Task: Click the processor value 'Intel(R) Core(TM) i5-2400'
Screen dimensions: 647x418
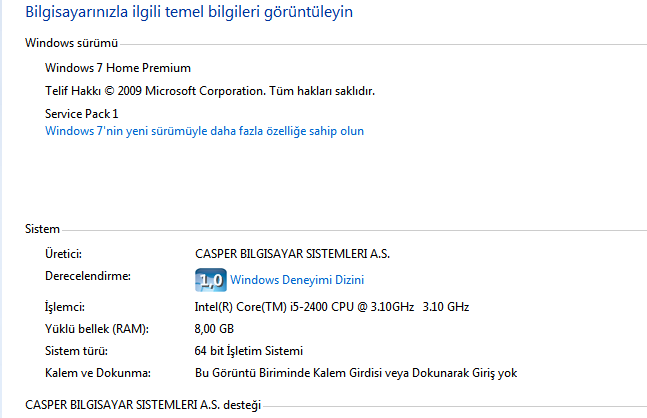Action: coord(332,307)
